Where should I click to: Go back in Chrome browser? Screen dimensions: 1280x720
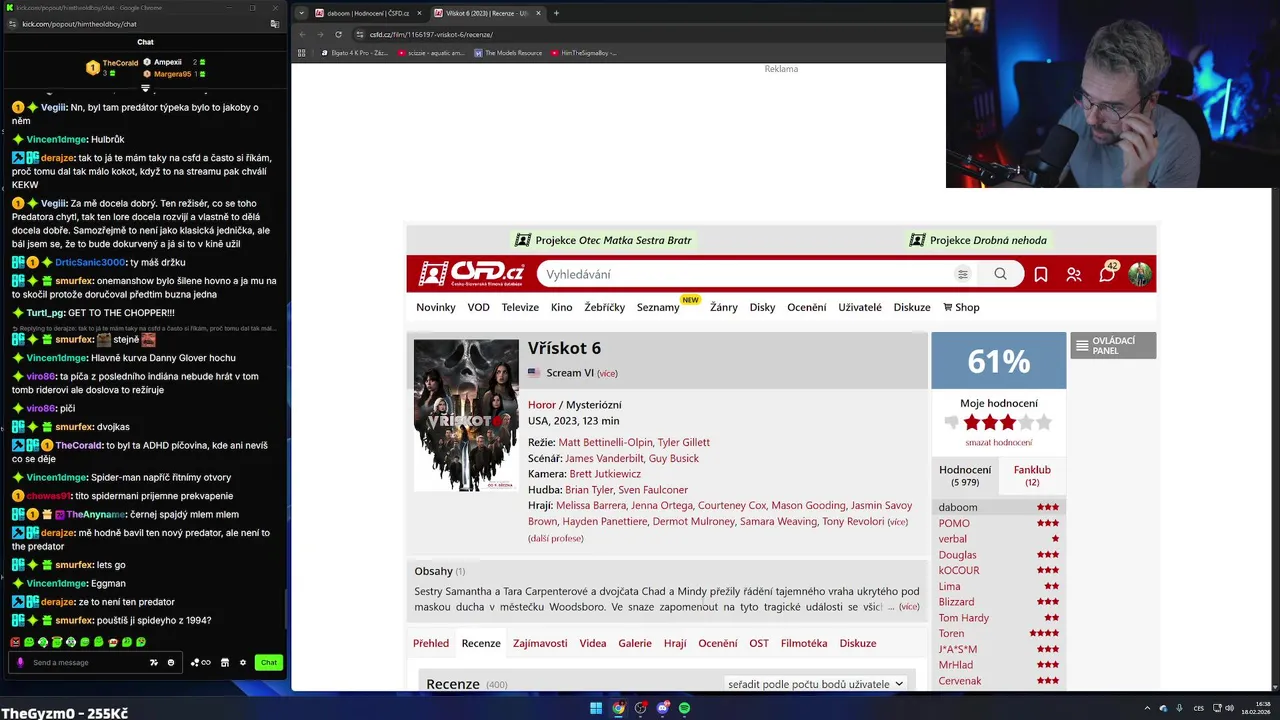[x=302, y=34]
